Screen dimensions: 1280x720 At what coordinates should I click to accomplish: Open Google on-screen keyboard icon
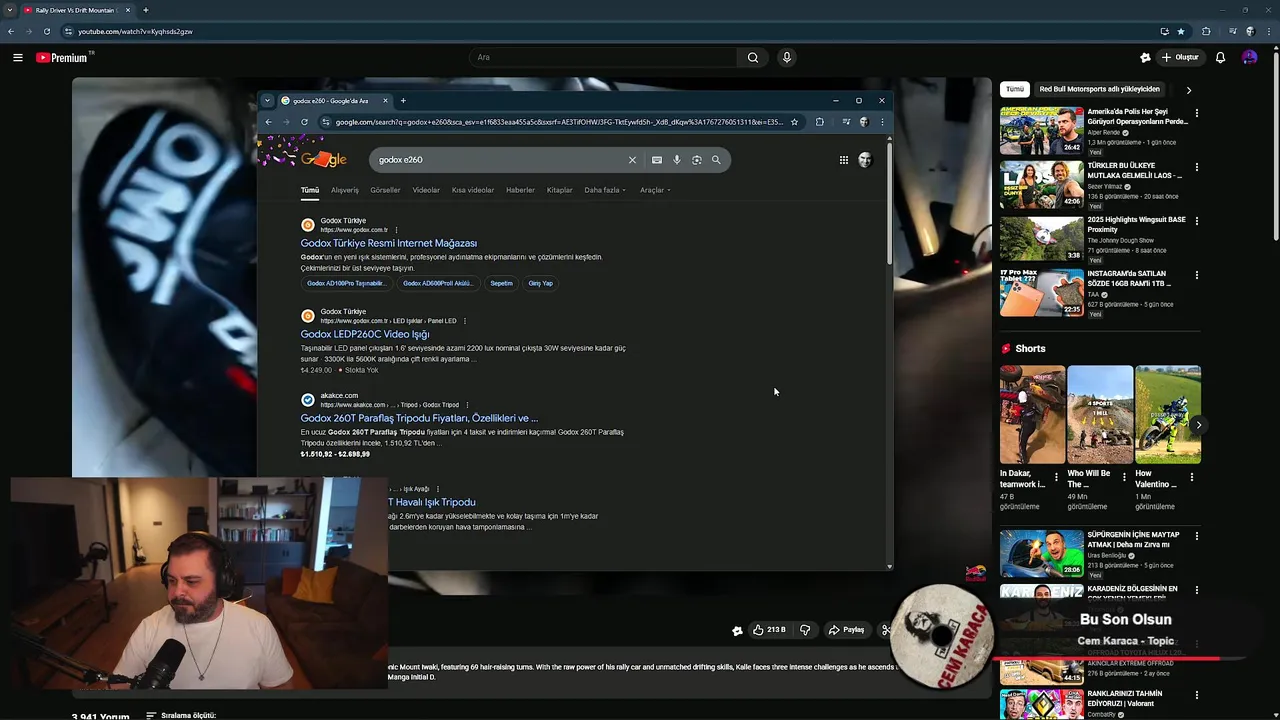pyautogui.click(x=656, y=160)
